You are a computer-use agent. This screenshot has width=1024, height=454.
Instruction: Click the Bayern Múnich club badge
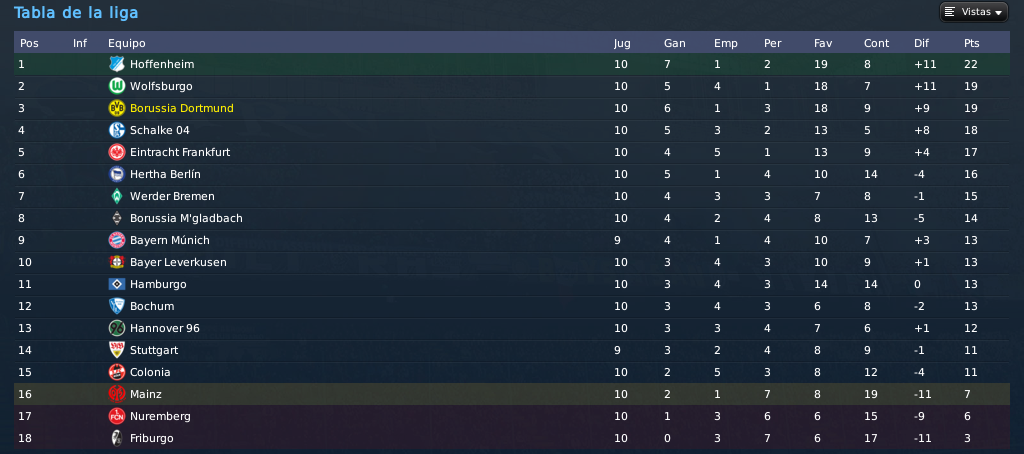coord(117,240)
